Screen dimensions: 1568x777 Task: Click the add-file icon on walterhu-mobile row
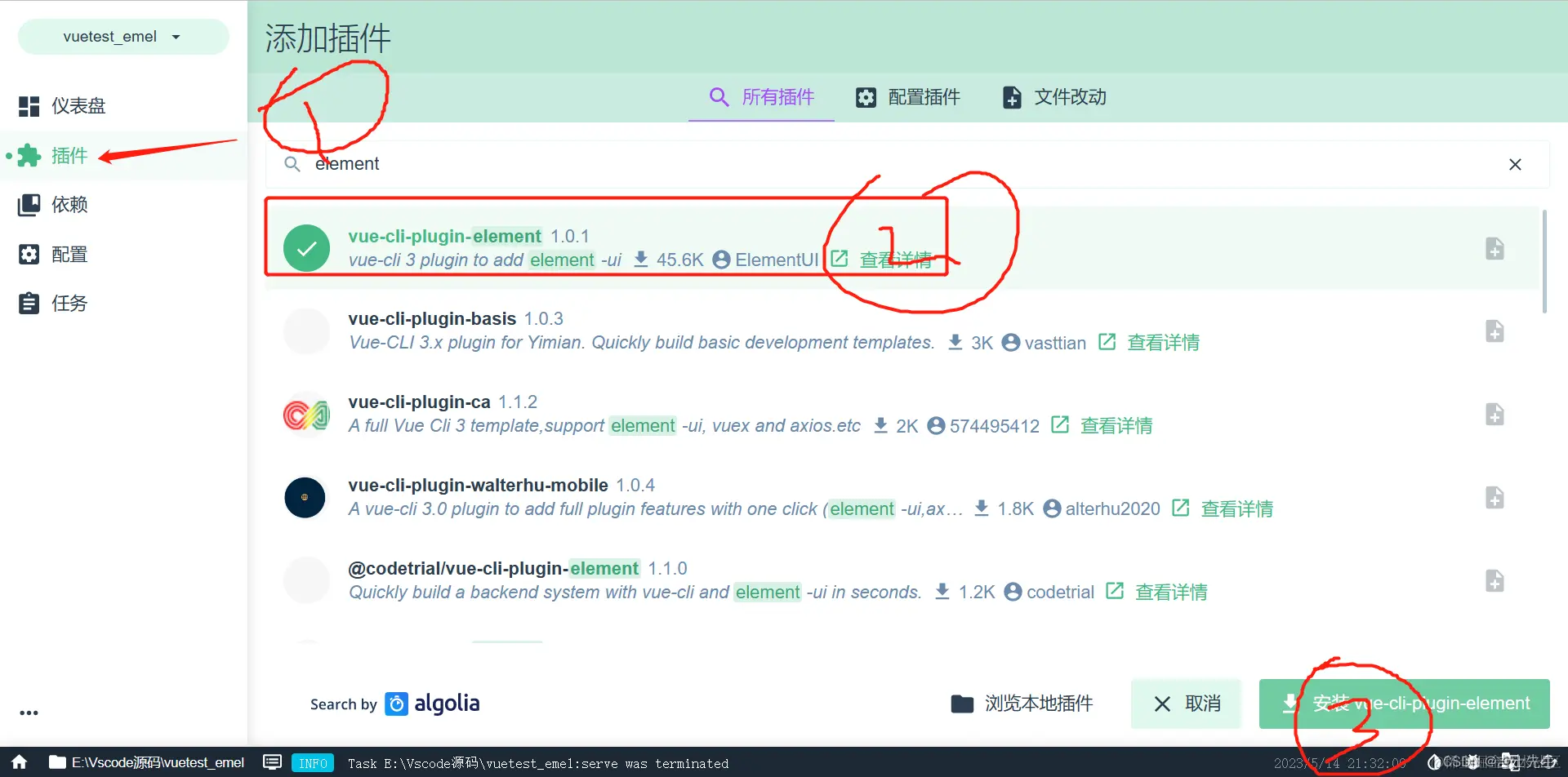(1494, 498)
